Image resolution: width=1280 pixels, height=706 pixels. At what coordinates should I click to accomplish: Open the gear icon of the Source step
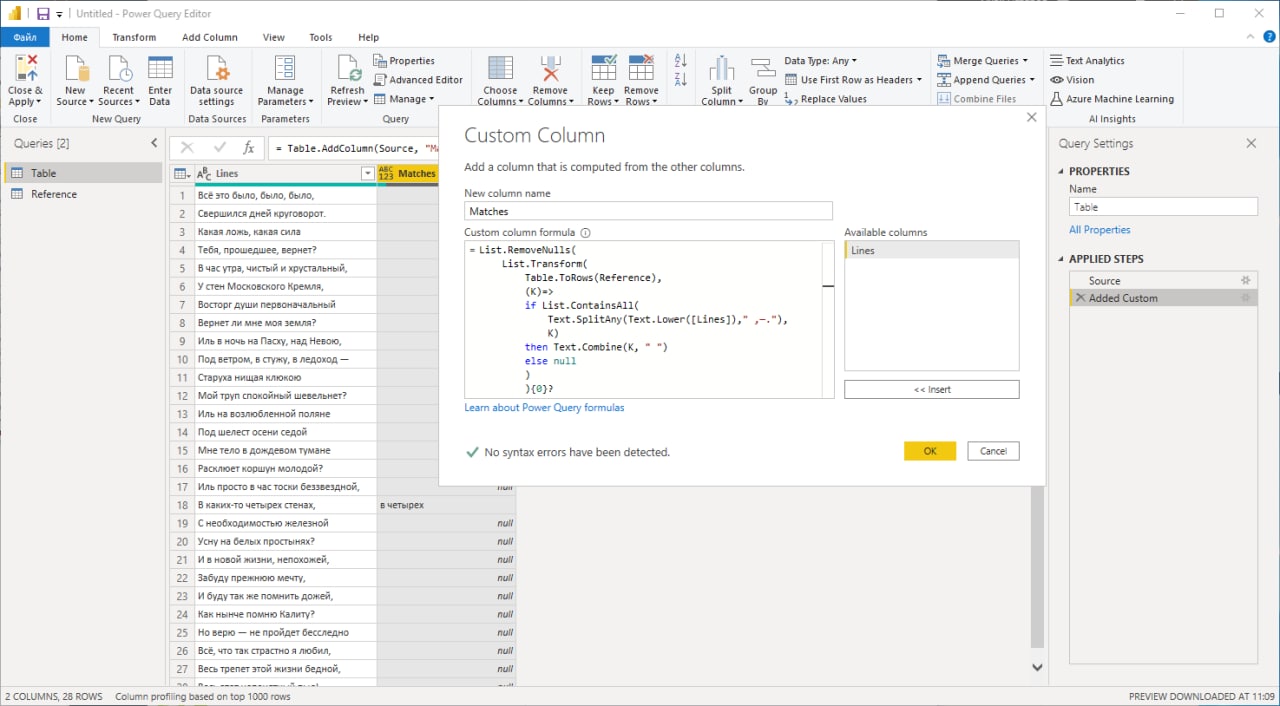[x=1246, y=281]
